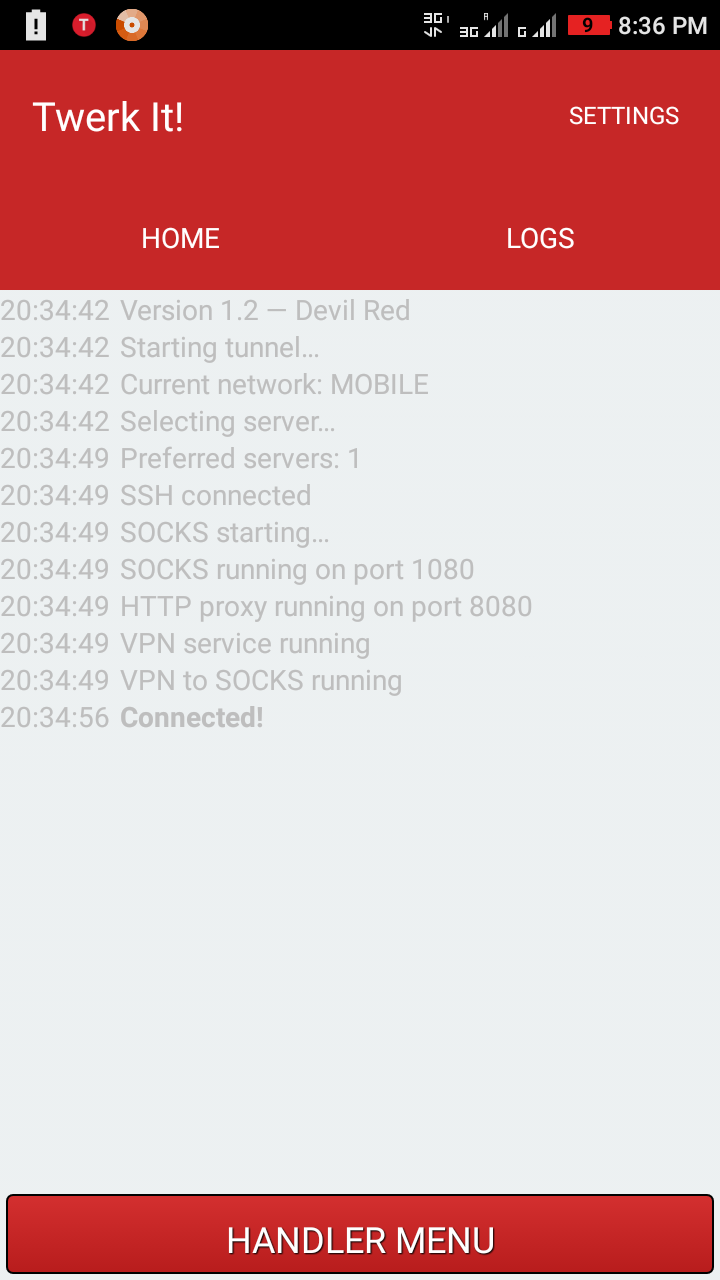Tap the 8:36 PM clock

tap(663, 26)
